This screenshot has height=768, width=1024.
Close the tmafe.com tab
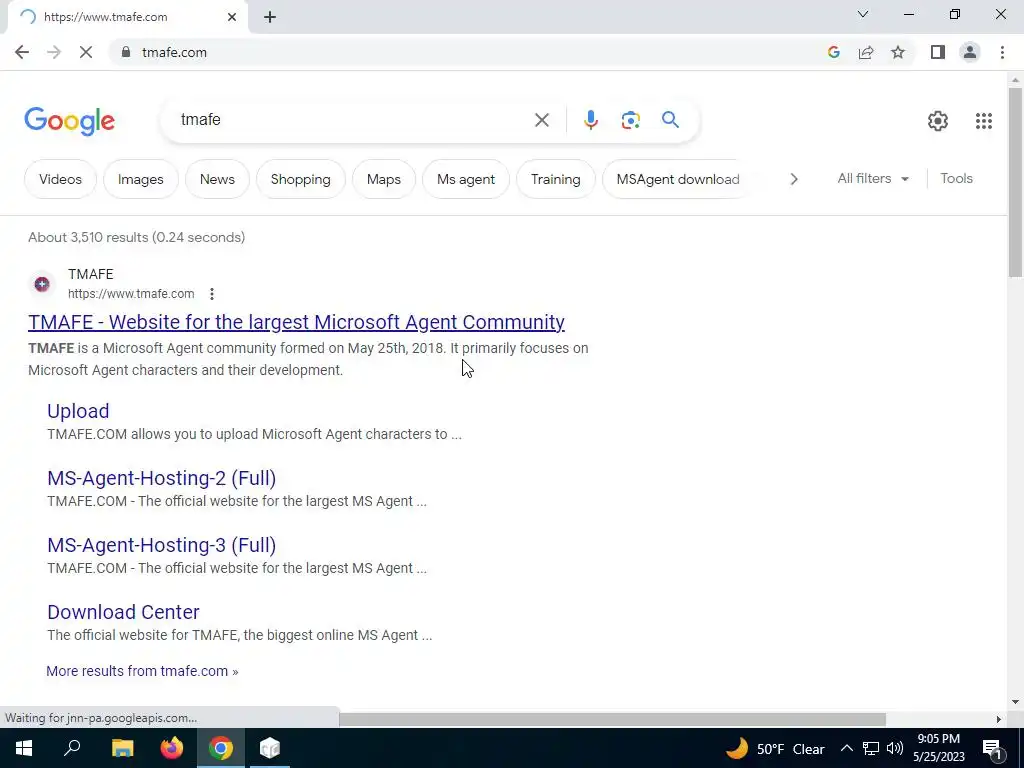pyautogui.click(x=232, y=17)
